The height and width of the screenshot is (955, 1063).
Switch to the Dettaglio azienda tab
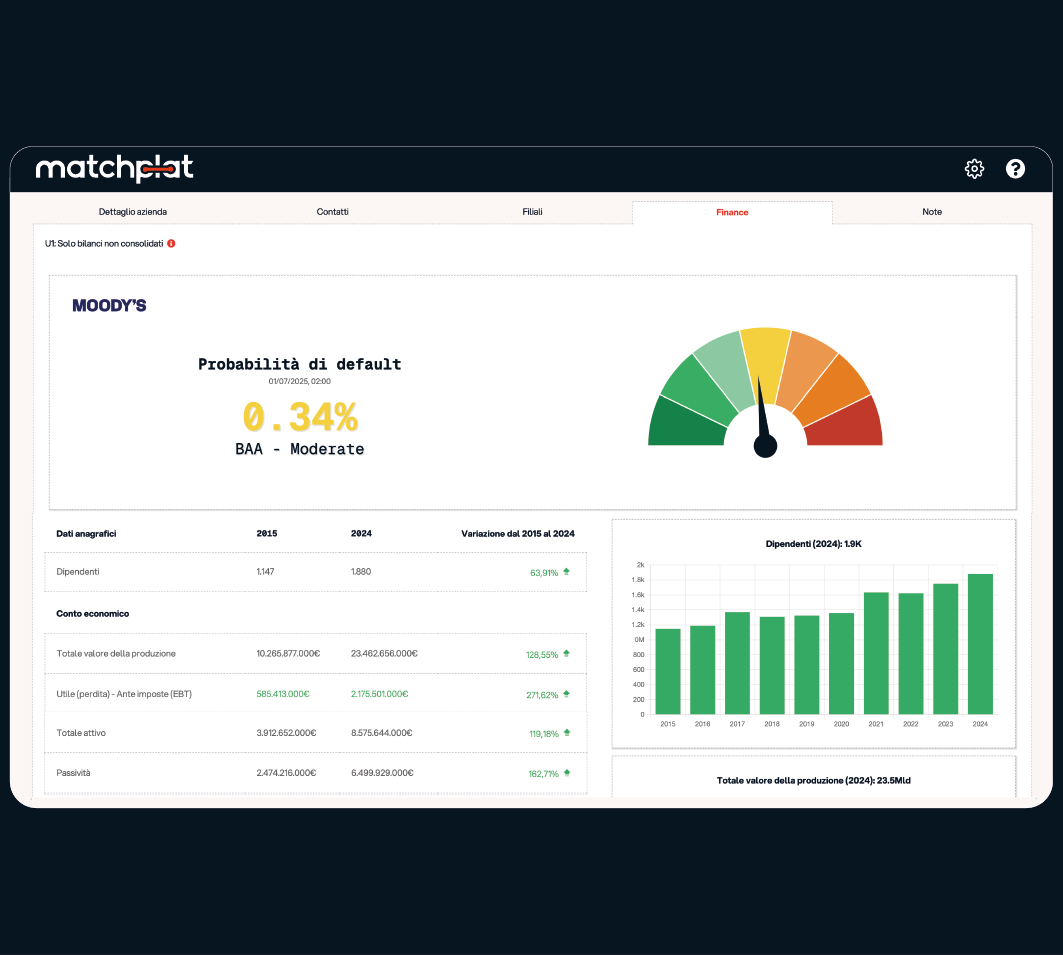point(133,212)
